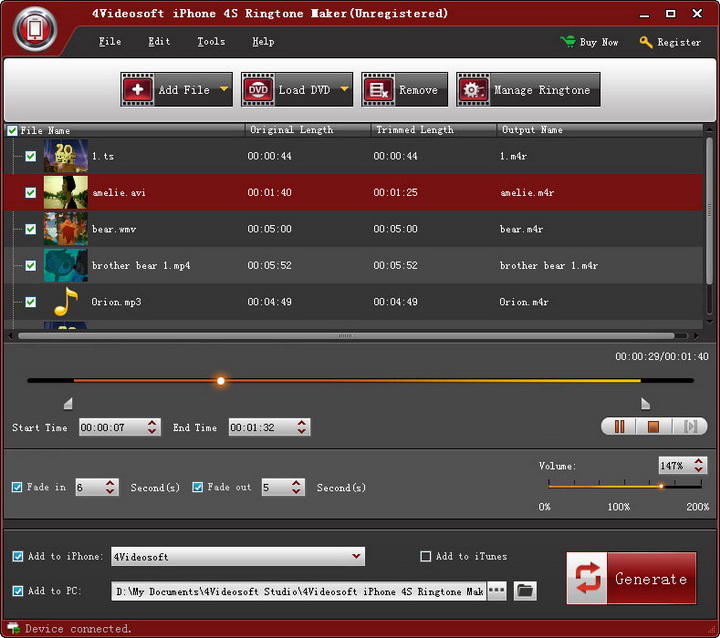Click the Orion.mp3 music note icon
The height and width of the screenshot is (638, 720).
66,302
